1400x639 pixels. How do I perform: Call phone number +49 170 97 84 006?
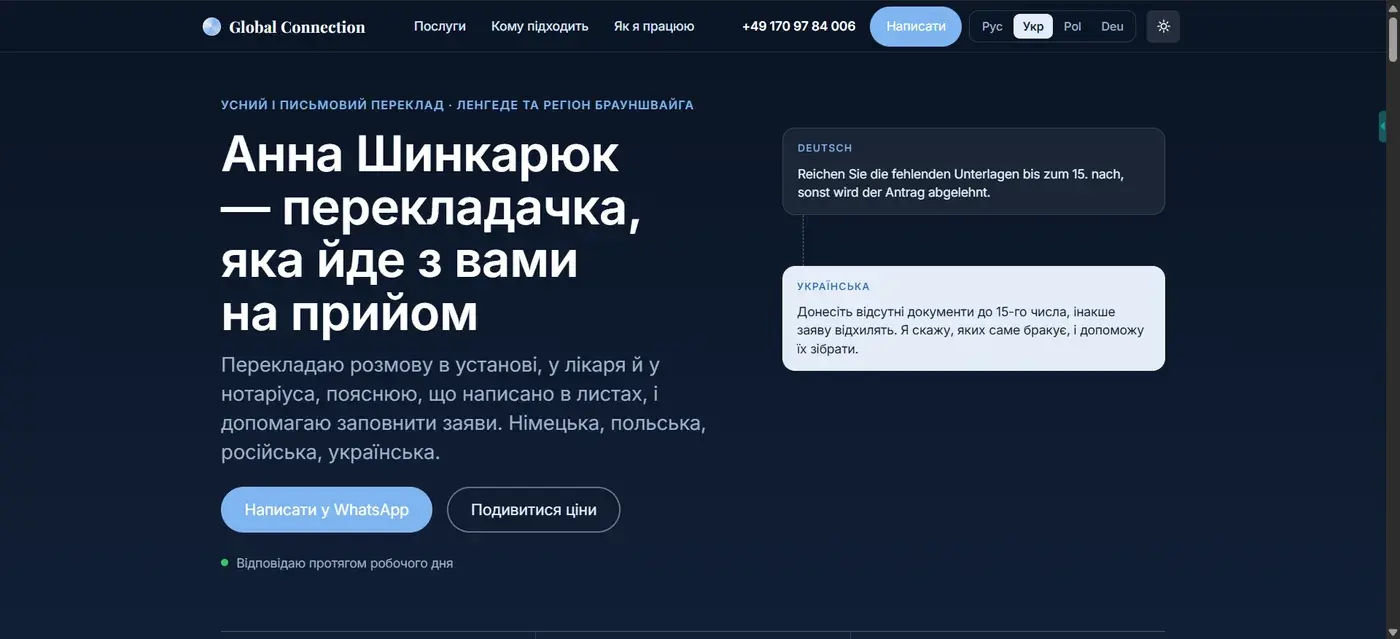coord(799,26)
